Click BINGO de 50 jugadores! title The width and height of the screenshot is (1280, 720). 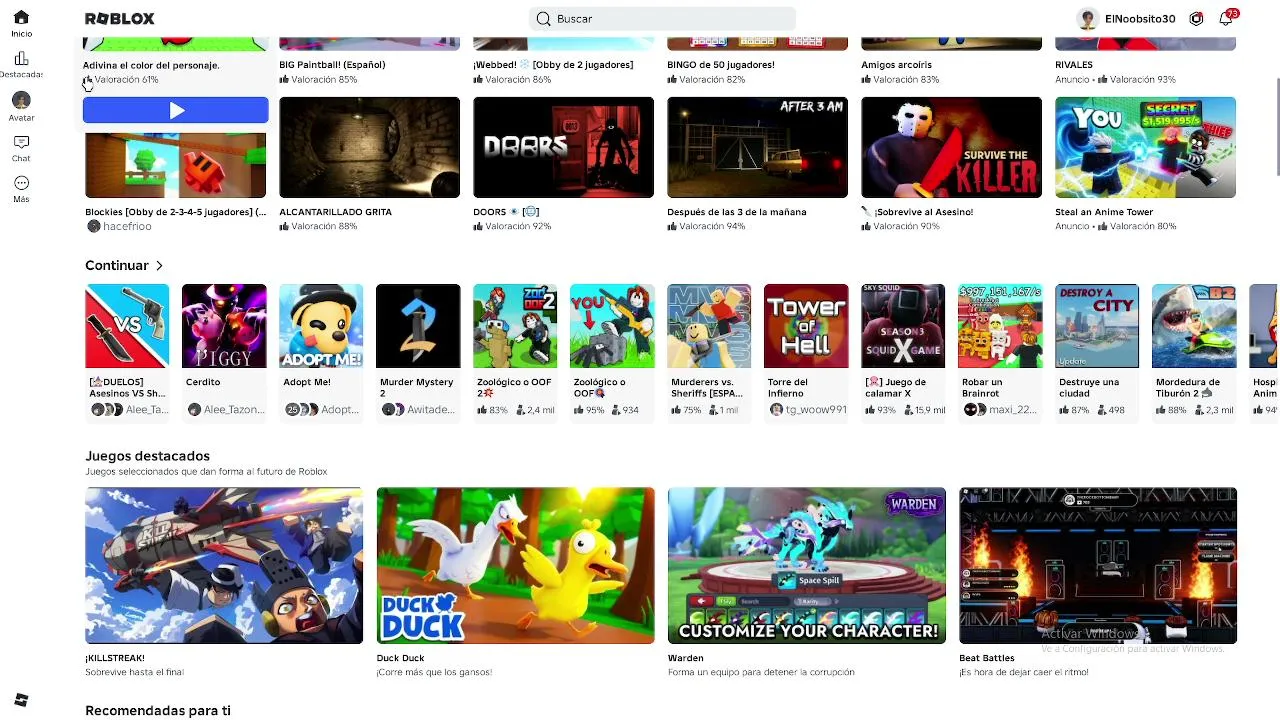[721, 65]
